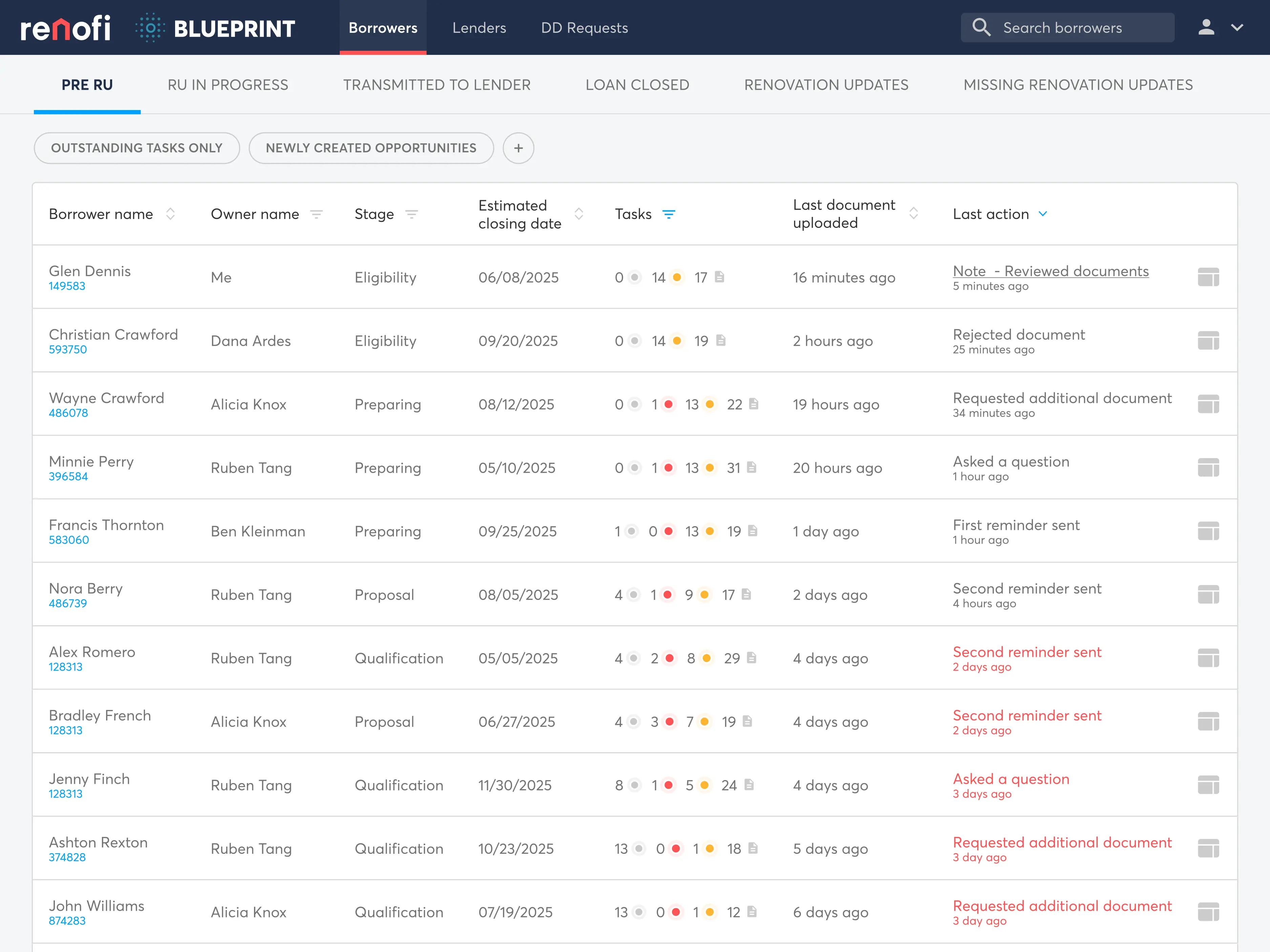Click Dana Ardes owner cell
The height and width of the screenshot is (952, 1270).
pos(251,341)
